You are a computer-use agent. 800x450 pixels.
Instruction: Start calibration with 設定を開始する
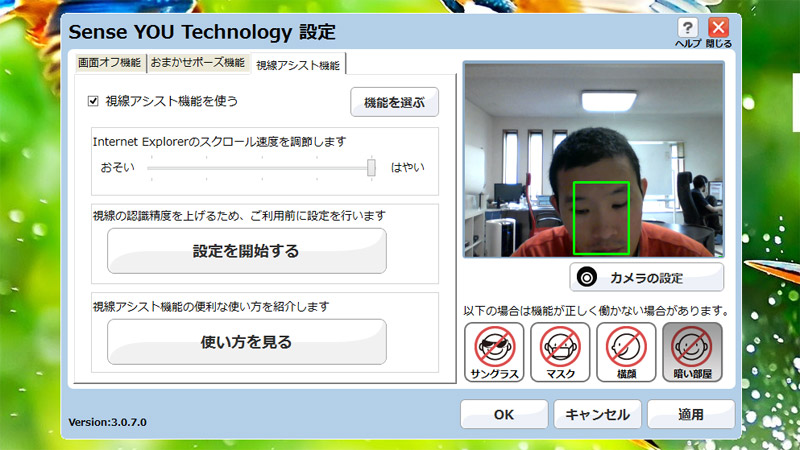[x=246, y=251]
